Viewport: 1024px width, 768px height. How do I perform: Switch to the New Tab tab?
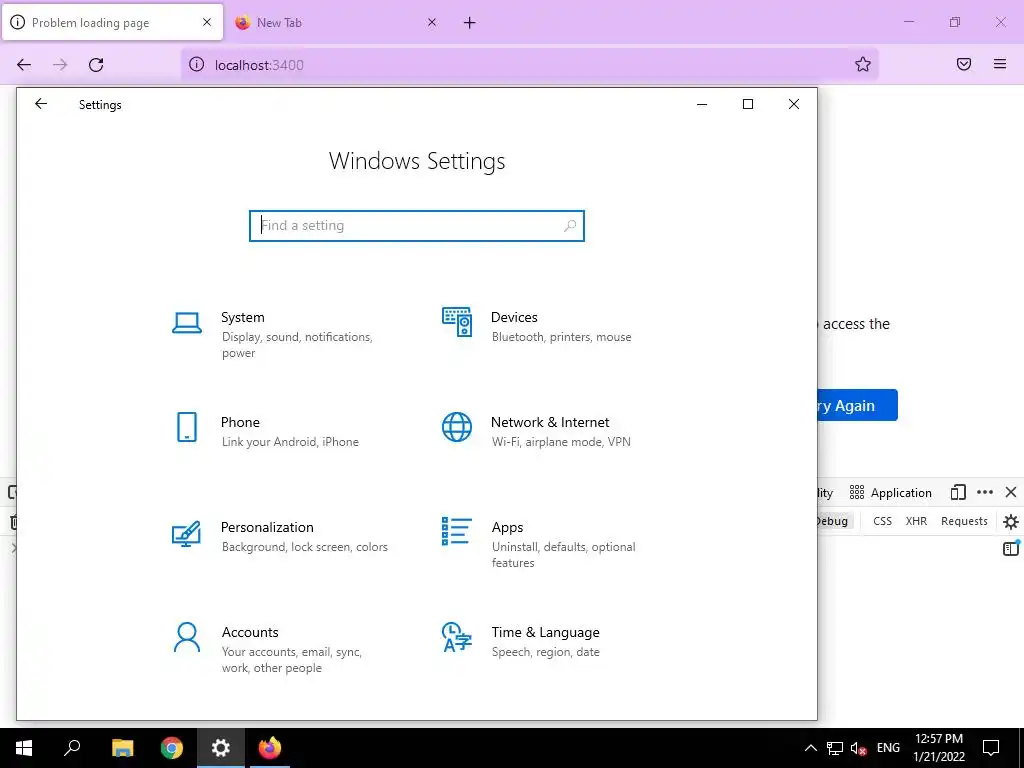coord(336,22)
